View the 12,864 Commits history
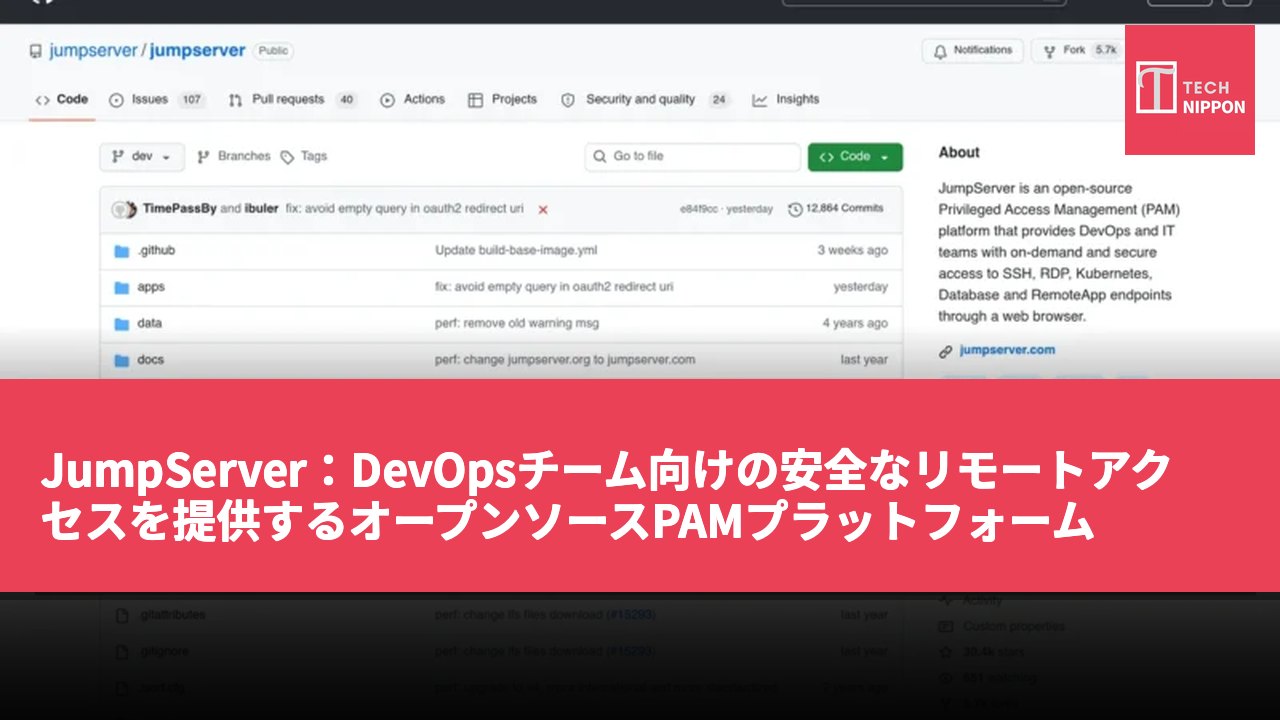This screenshot has height=720, width=1280. 836,209
